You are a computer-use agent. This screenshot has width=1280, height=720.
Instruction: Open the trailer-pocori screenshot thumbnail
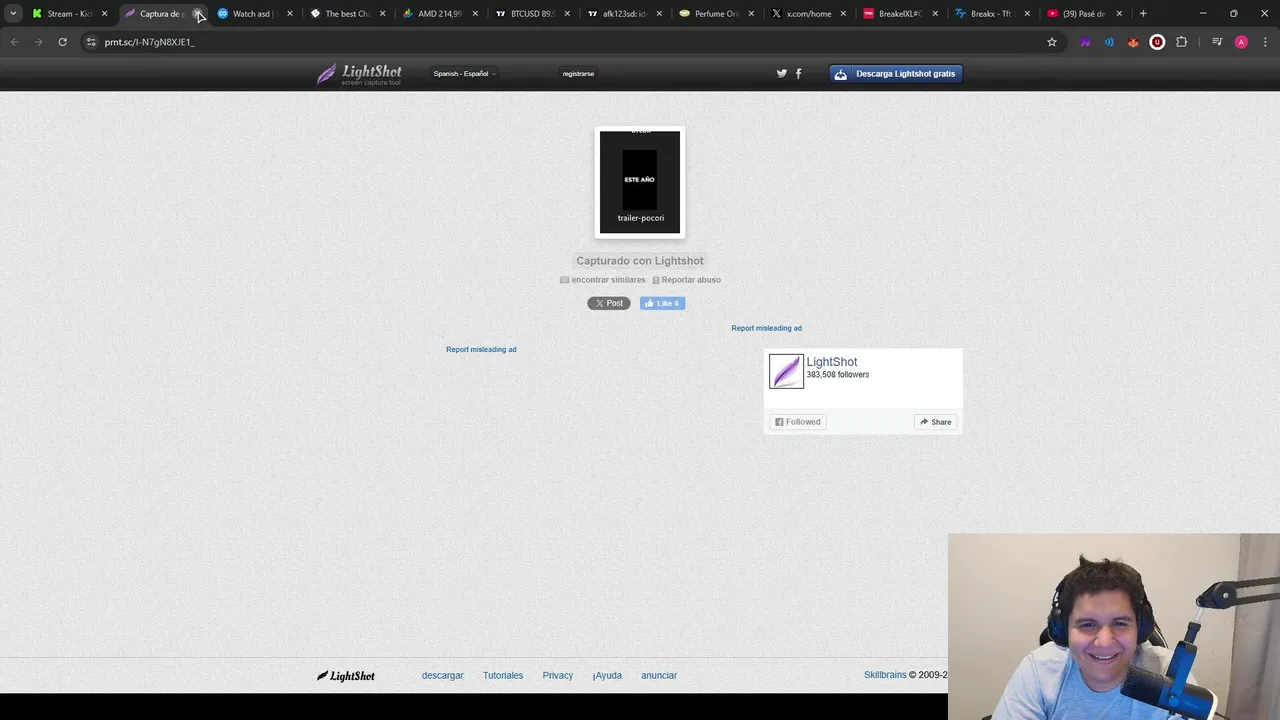(x=640, y=182)
